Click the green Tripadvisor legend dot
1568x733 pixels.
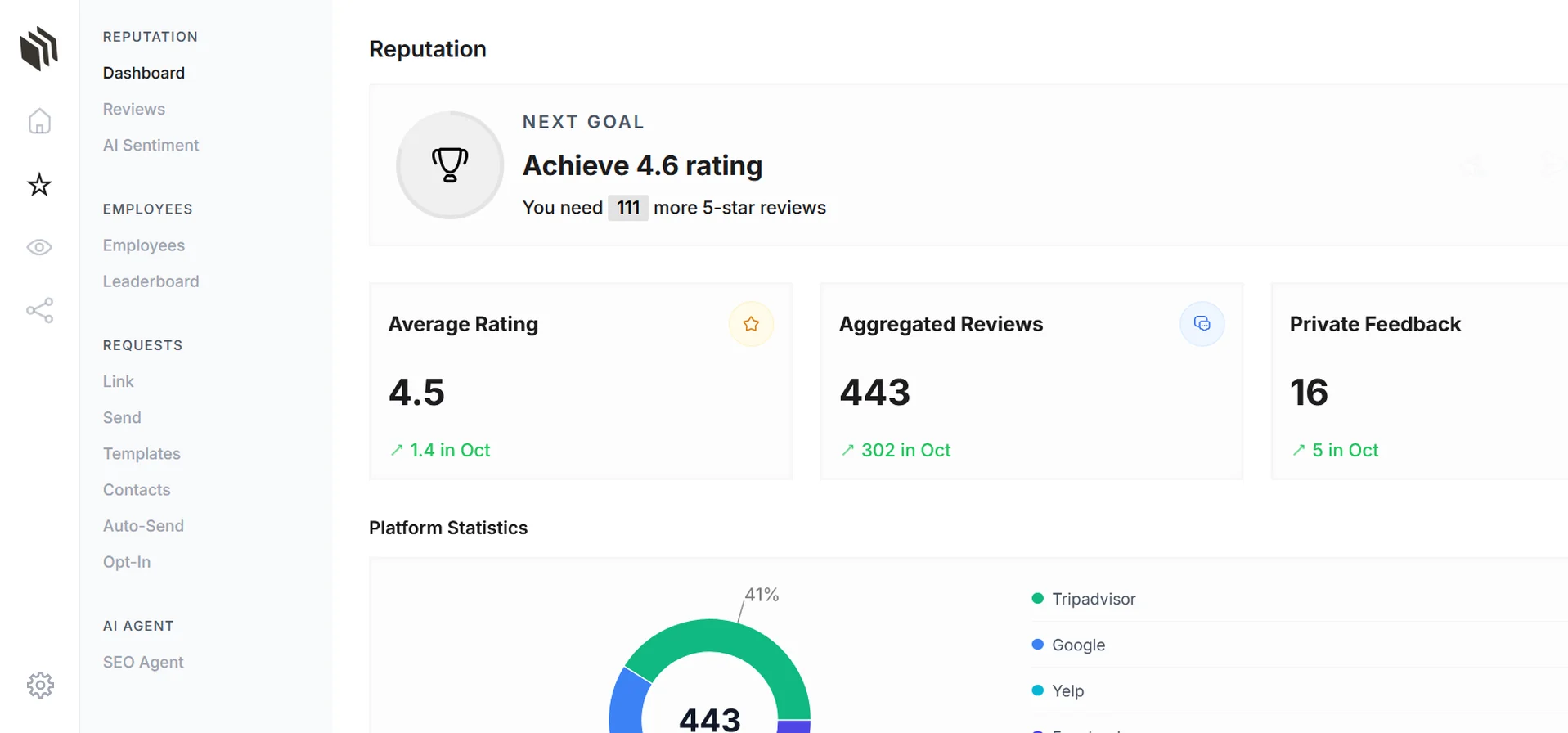click(1038, 598)
